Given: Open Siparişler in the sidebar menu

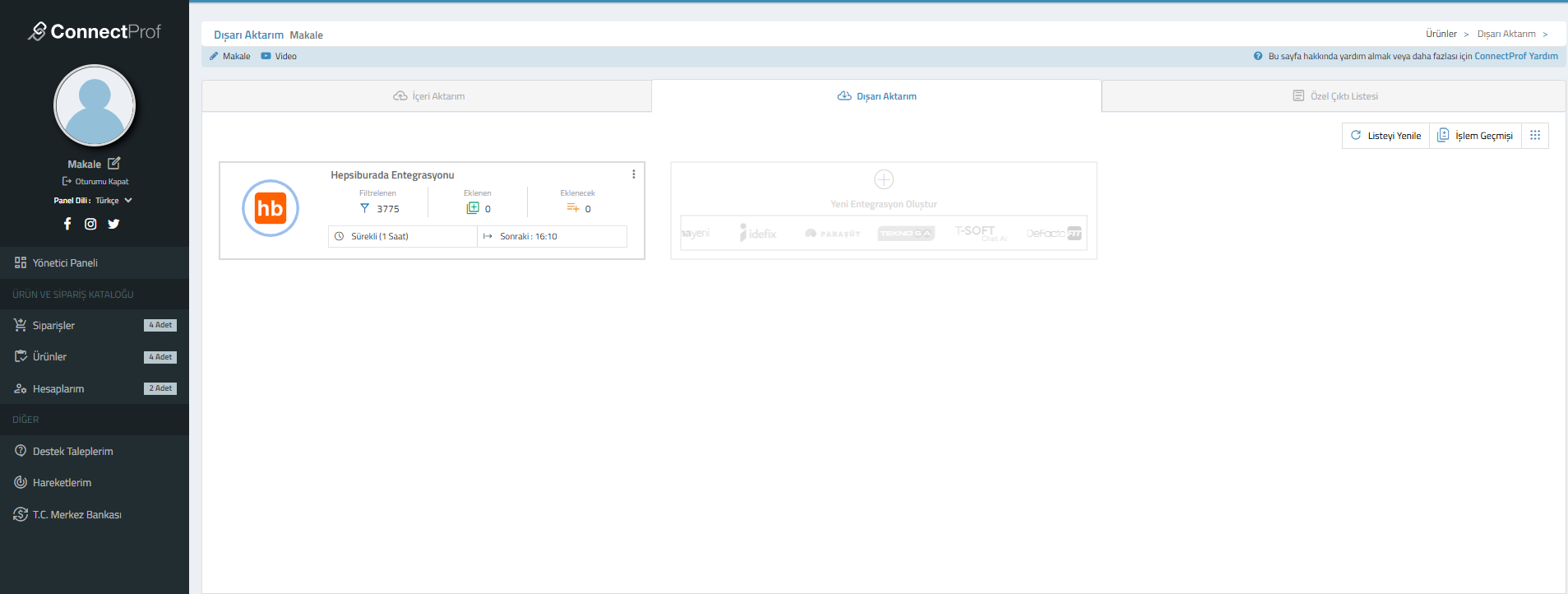Looking at the screenshot, I should pyautogui.click(x=54, y=326).
